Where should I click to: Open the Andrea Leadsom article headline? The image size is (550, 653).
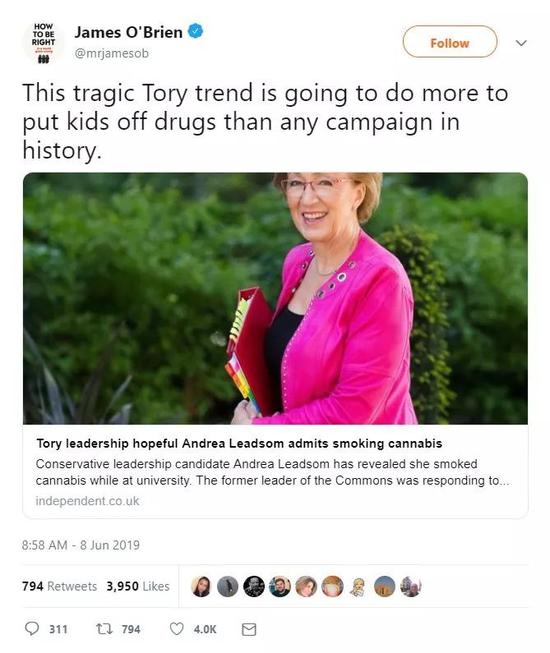coord(239,444)
